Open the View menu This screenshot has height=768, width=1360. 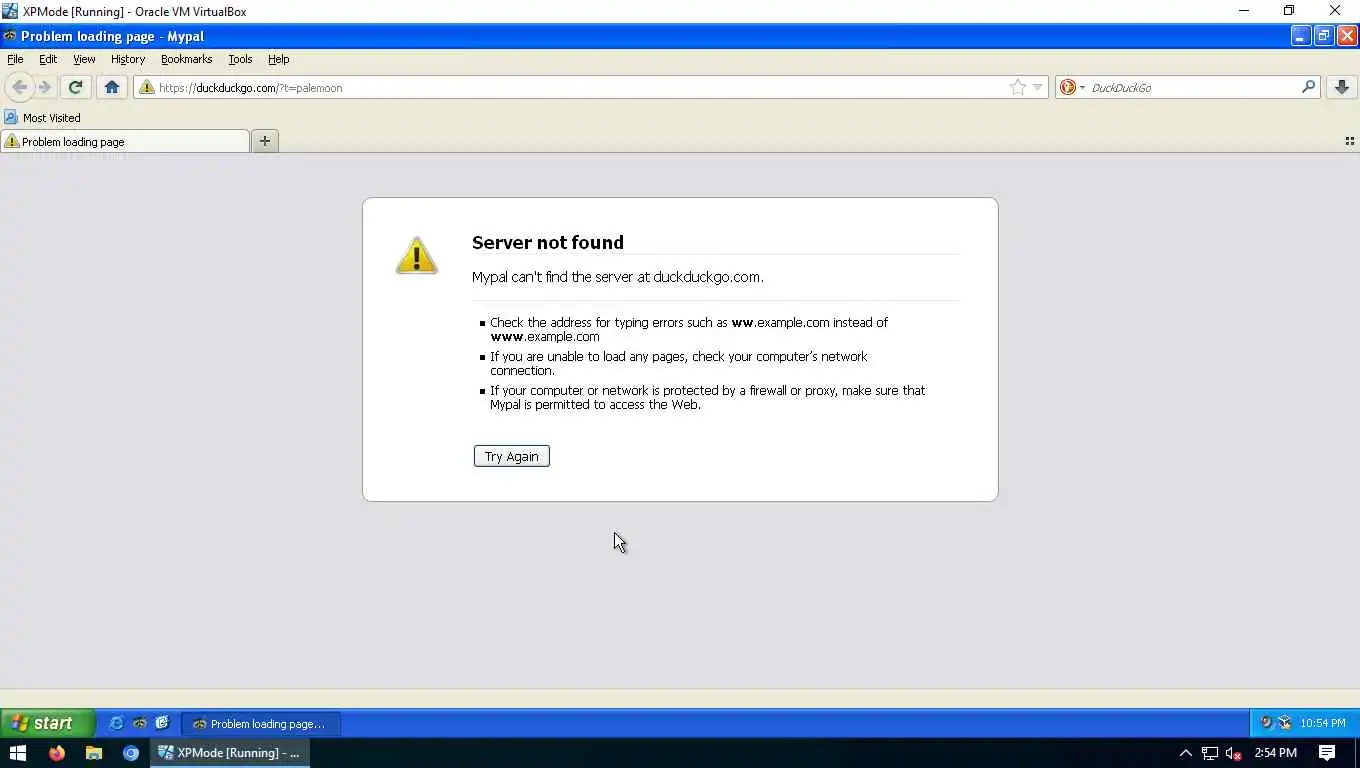tap(84, 59)
